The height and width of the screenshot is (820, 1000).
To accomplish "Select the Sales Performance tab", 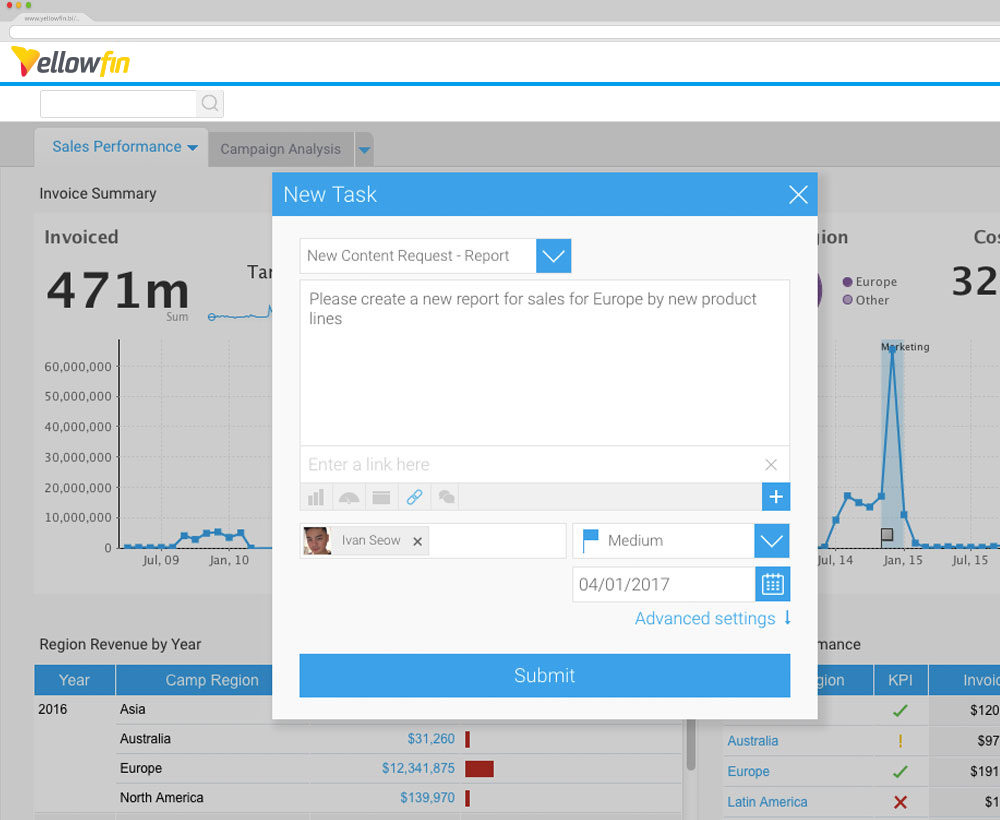I will pyautogui.click(x=117, y=147).
